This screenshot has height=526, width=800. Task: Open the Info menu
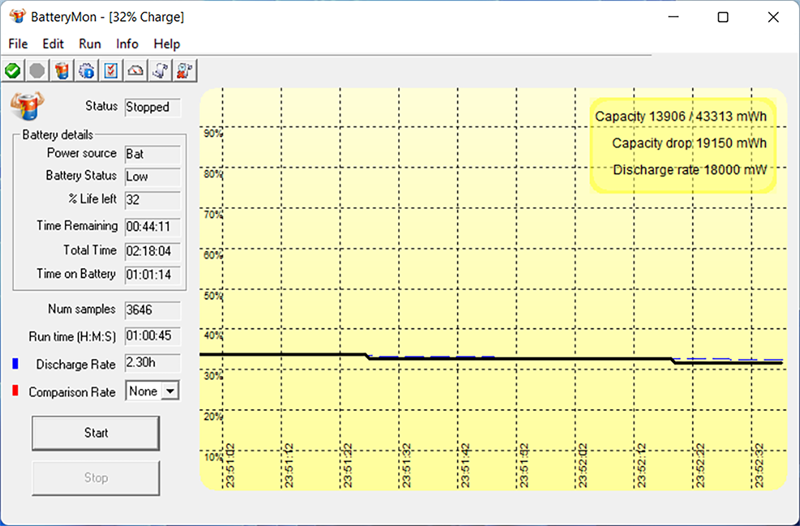click(127, 44)
